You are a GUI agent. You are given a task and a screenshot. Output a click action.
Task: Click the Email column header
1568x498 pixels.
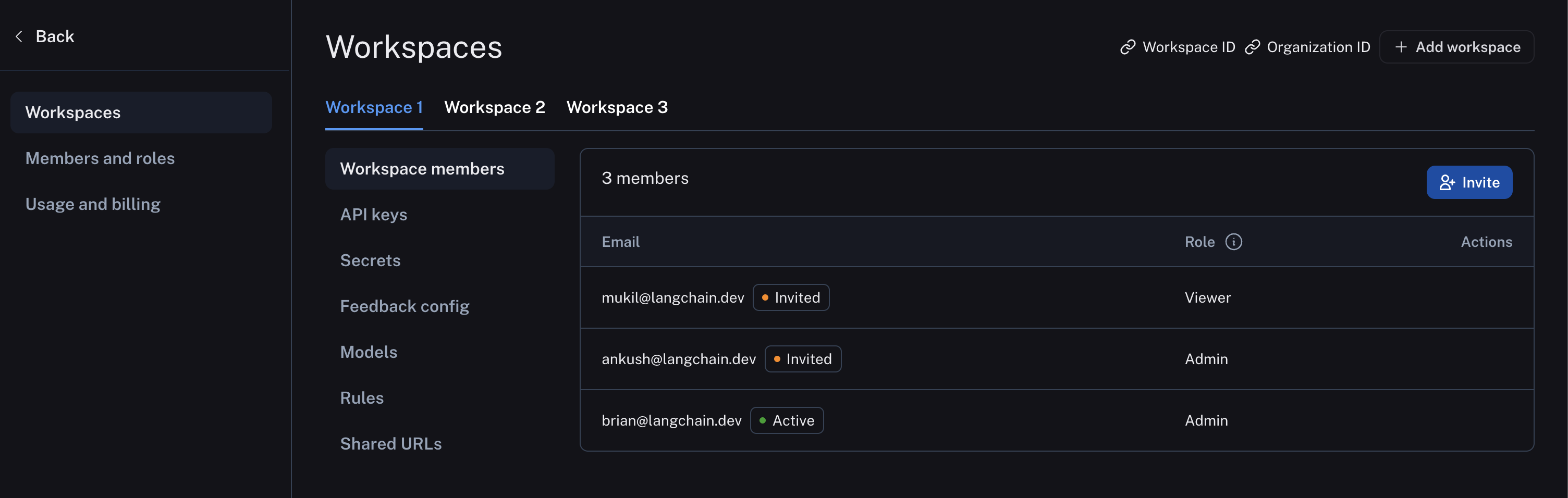click(x=620, y=241)
